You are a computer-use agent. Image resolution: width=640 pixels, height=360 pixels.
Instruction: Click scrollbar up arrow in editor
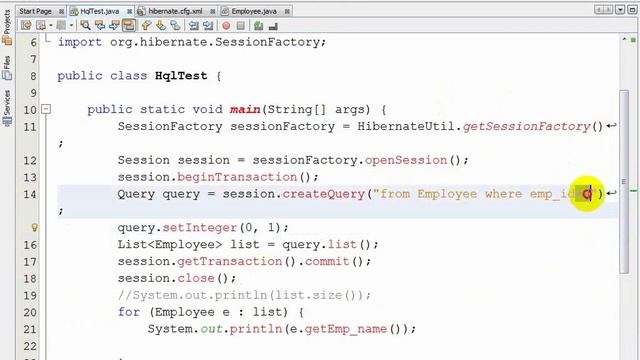[624, 39]
